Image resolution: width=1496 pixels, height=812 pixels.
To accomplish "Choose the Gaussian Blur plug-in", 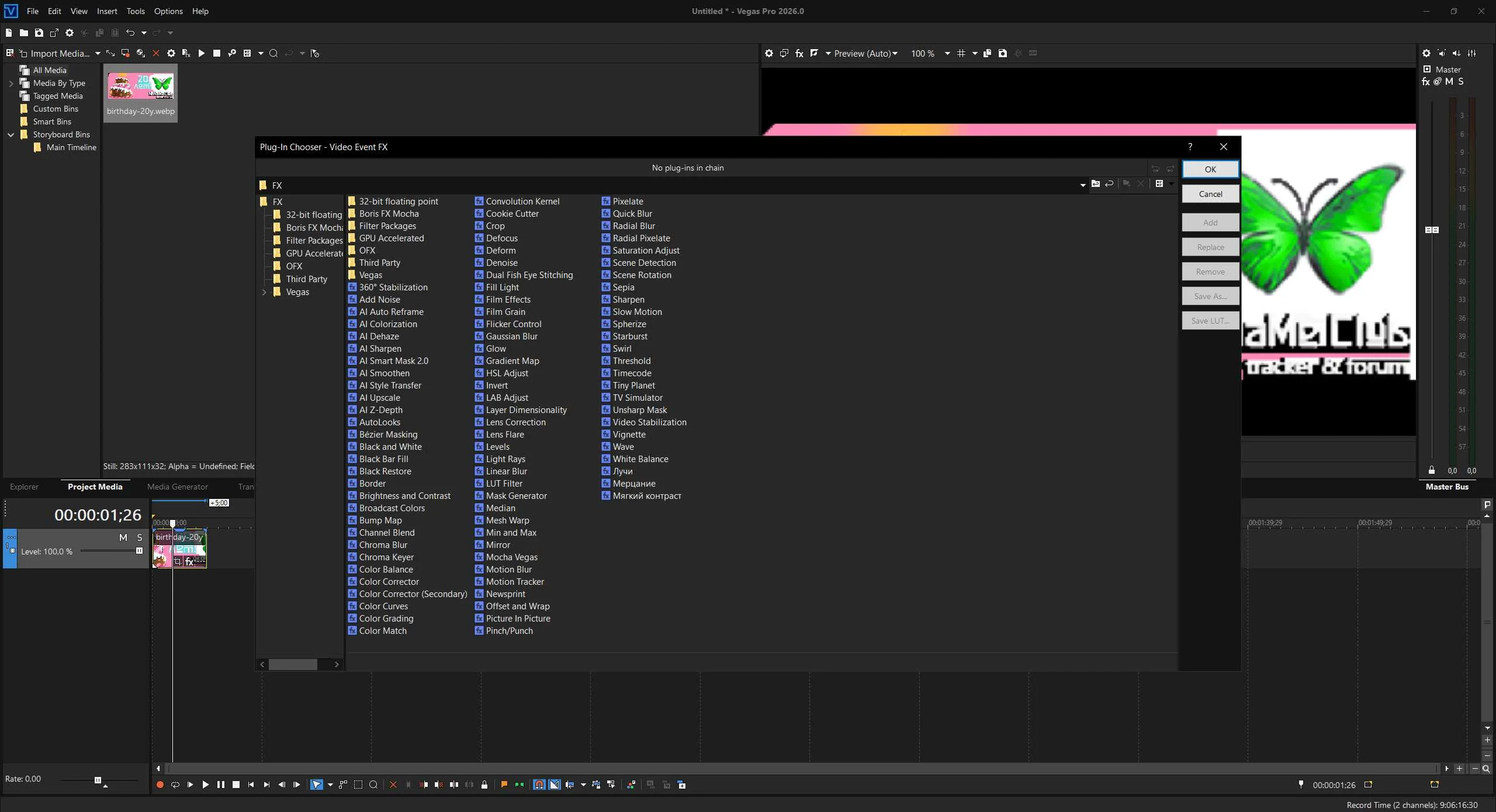I will click(511, 336).
